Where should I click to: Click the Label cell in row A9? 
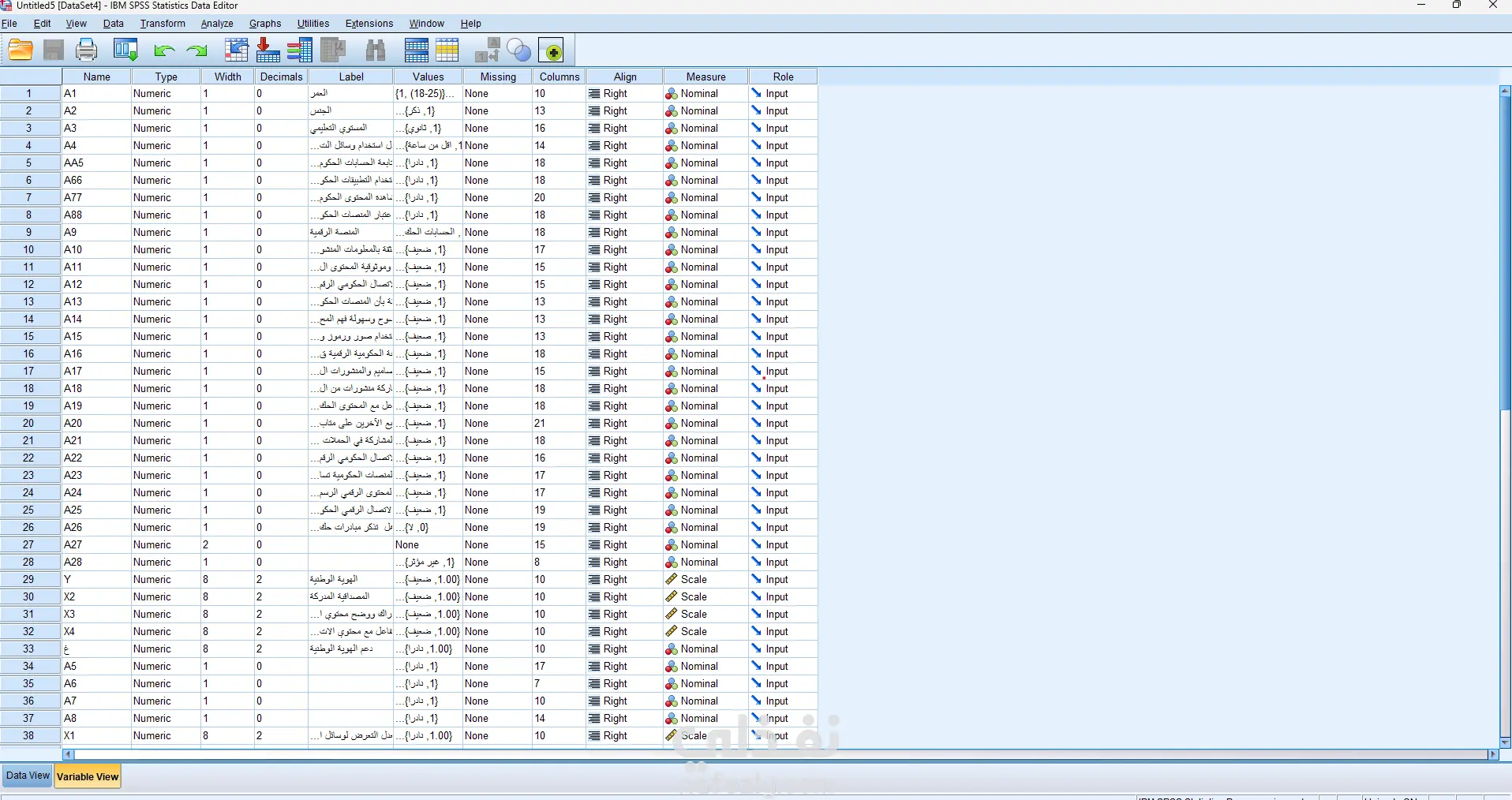point(351,233)
